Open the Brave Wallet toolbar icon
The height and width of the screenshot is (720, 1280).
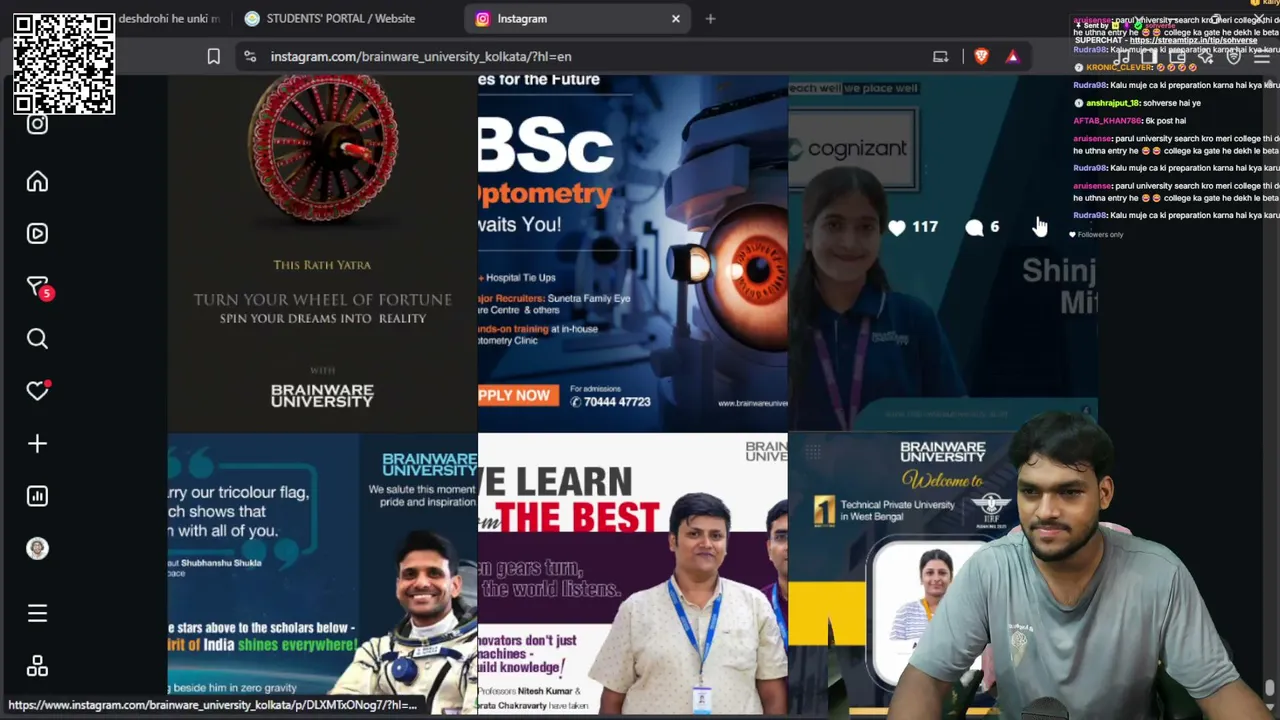(x=1177, y=57)
